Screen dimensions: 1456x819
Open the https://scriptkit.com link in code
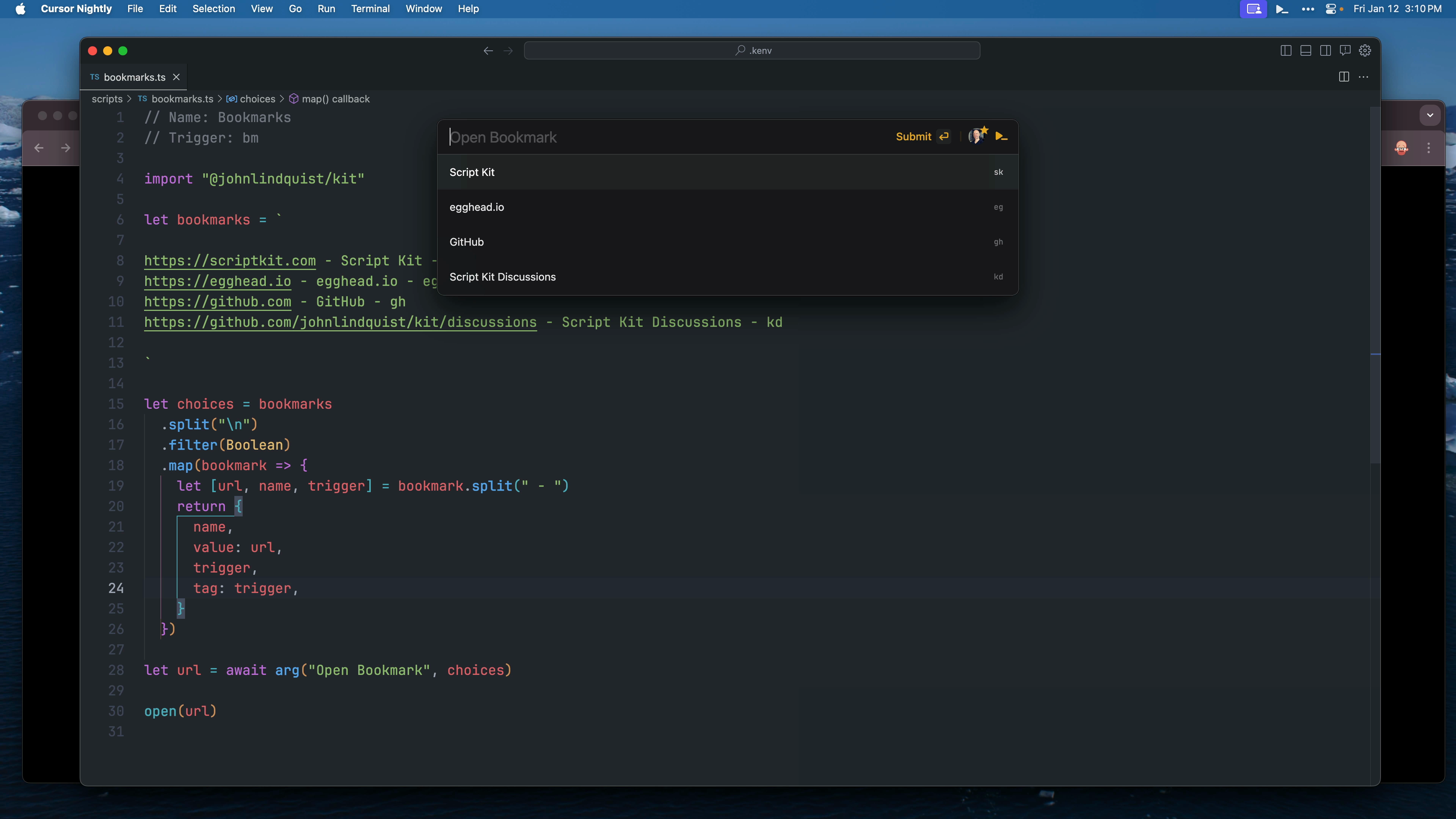click(x=230, y=260)
